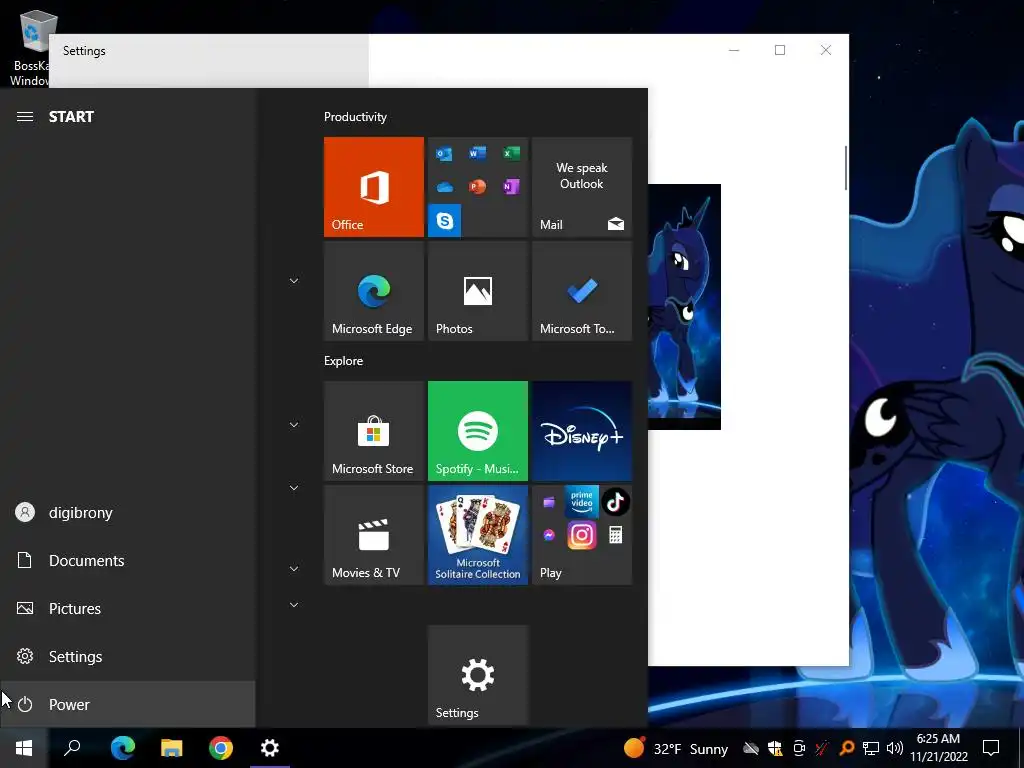1024x768 pixels.
Task: Open the volume speaker control
Action: (x=895, y=748)
